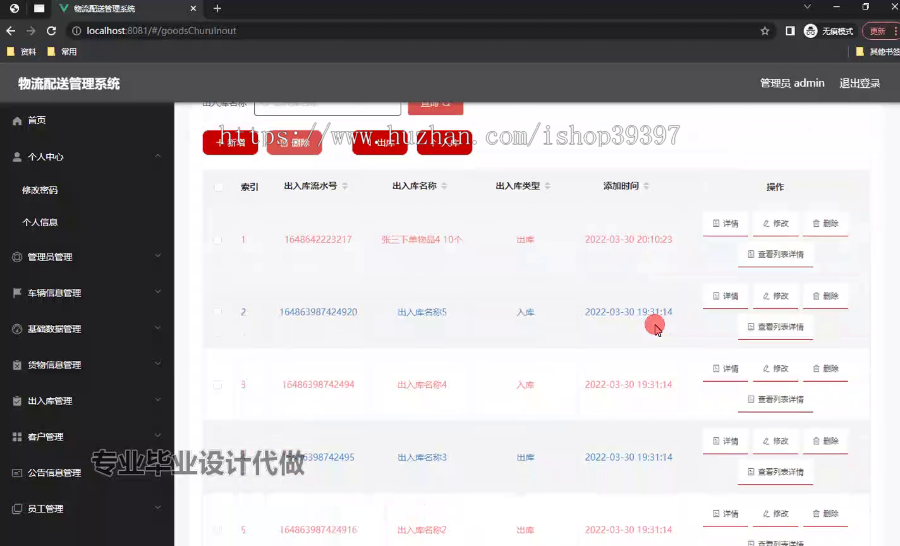Screen dimensions: 900x546
Task: Click the 个人中心 person icon
Action: click(17, 157)
